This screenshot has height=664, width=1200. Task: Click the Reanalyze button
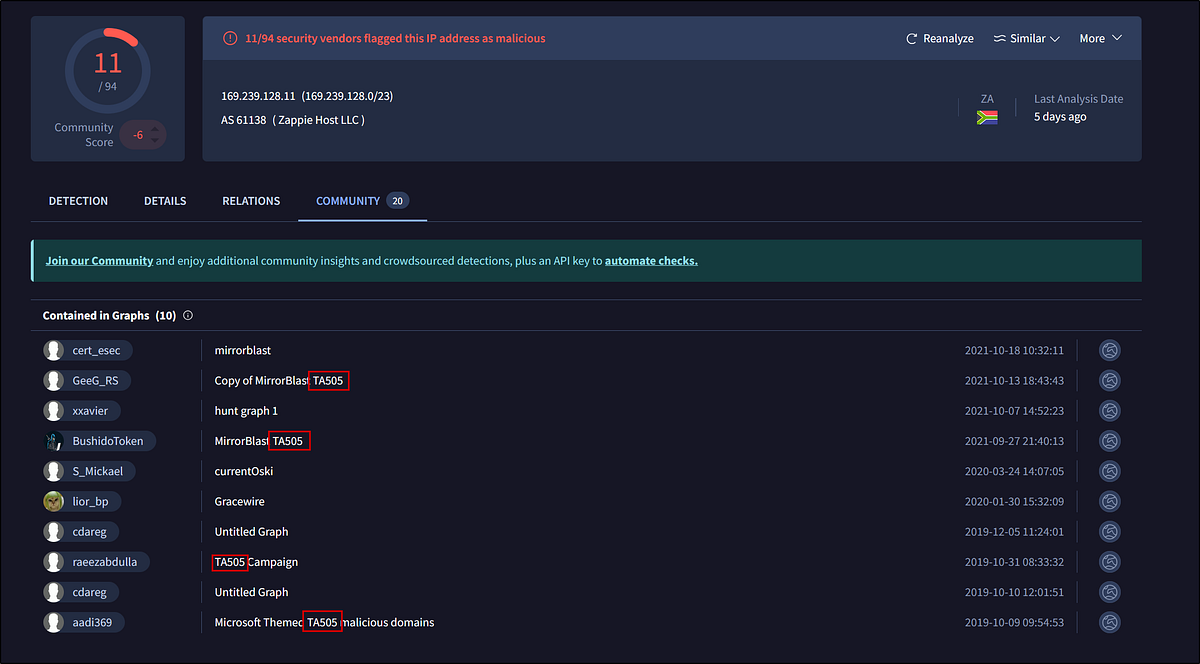click(939, 39)
